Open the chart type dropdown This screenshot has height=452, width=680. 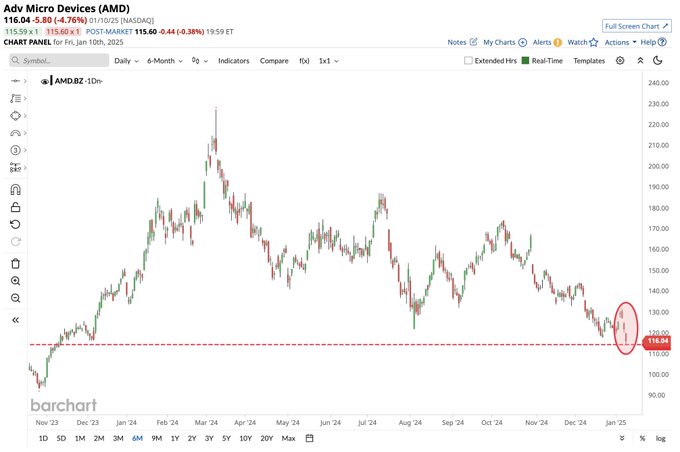click(199, 61)
